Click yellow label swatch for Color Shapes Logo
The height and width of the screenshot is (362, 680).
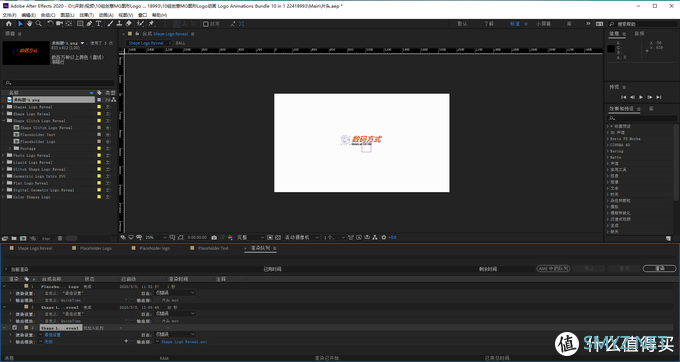pos(99,197)
